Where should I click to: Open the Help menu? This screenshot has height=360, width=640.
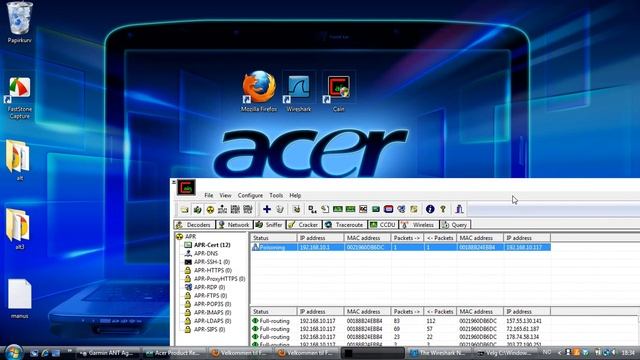tap(295, 196)
